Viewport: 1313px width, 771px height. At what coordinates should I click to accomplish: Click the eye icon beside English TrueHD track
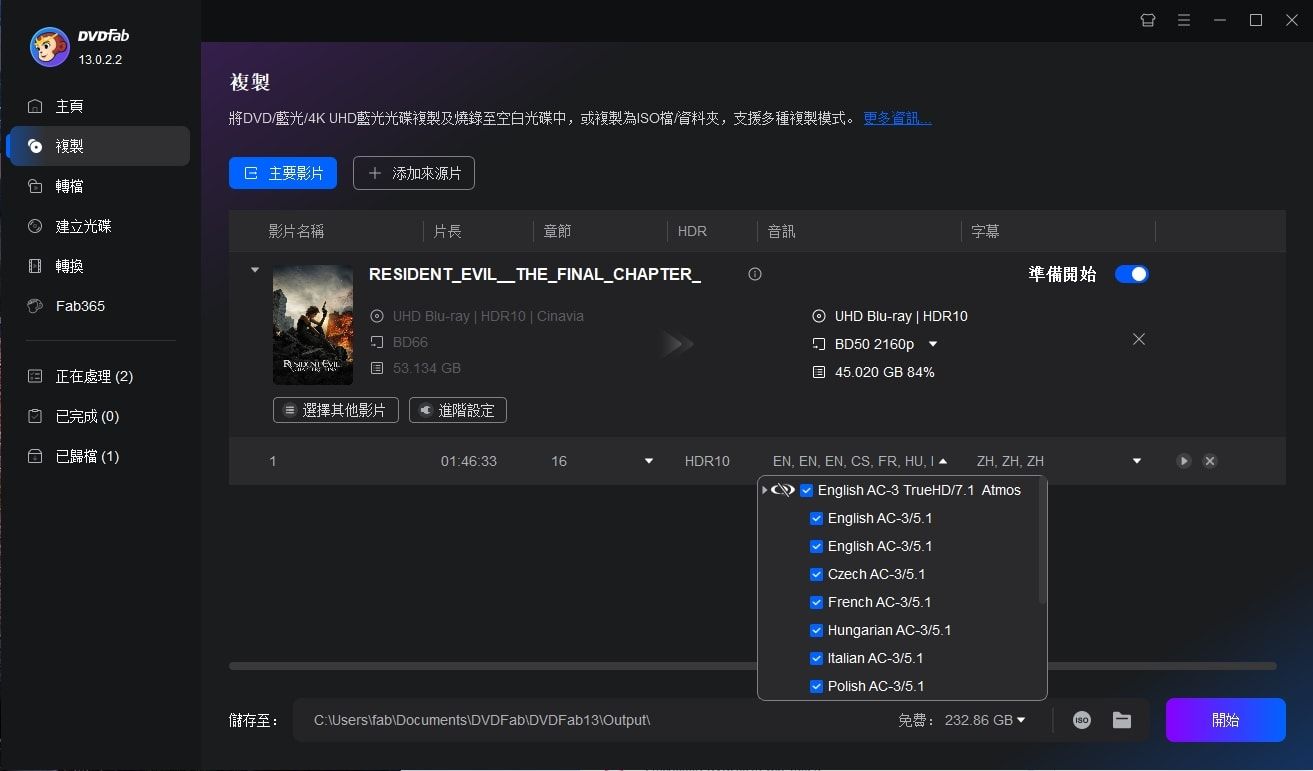[x=783, y=490]
